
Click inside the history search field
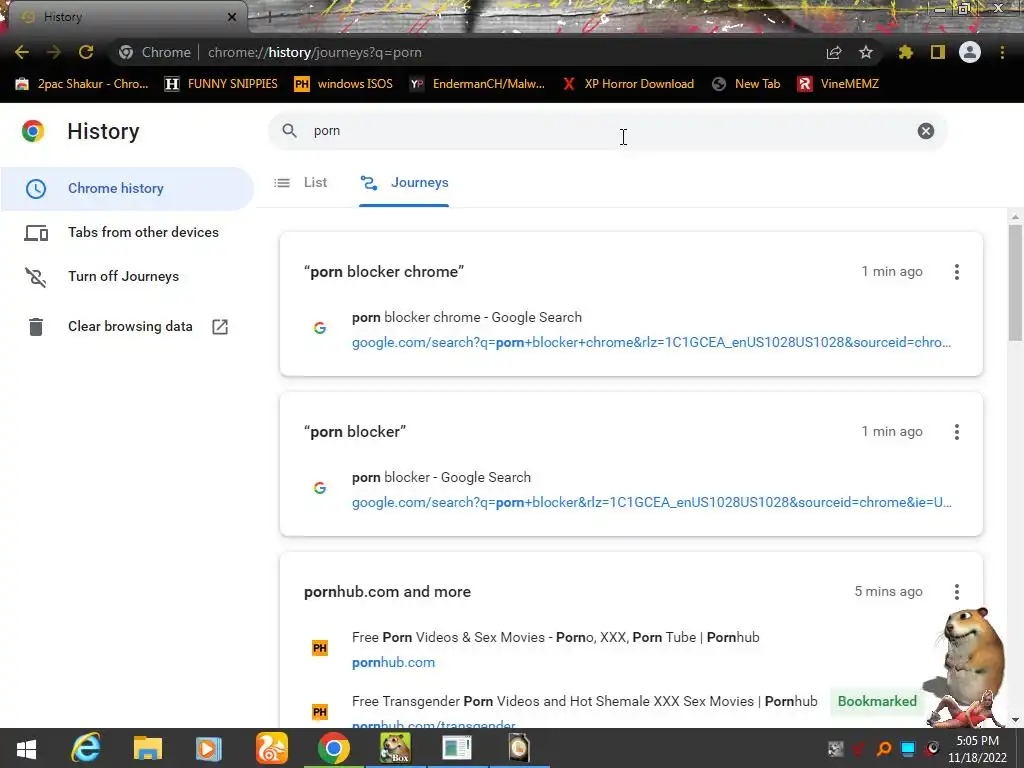tap(607, 131)
